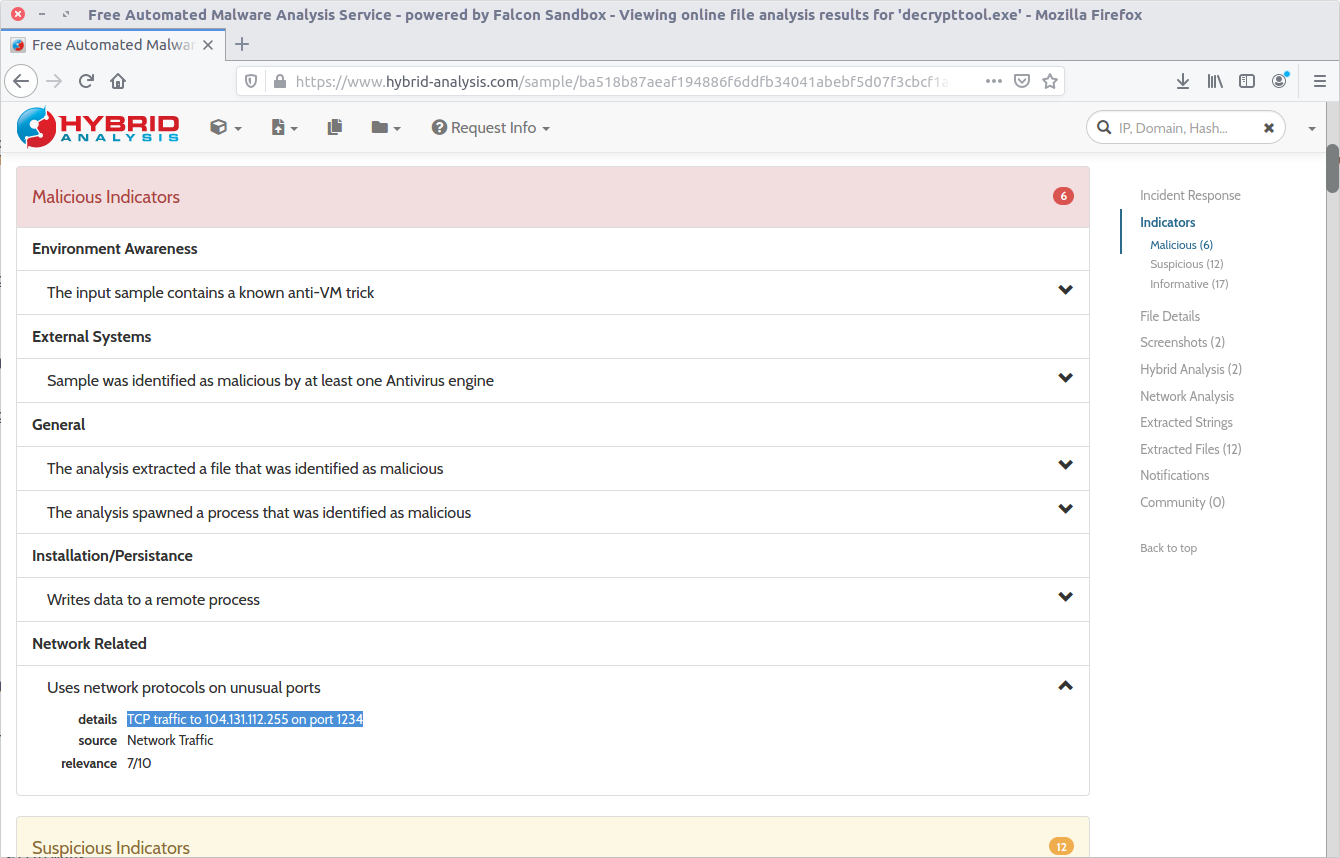Reload the page with the refresh button
The image size is (1340, 858).
coord(86,82)
